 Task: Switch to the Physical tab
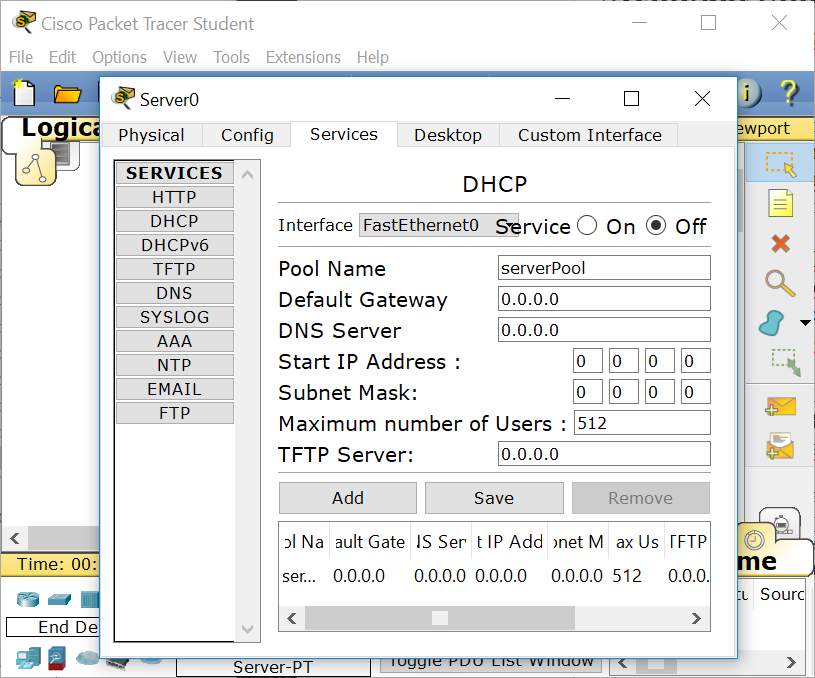click(x=151, y=135)
